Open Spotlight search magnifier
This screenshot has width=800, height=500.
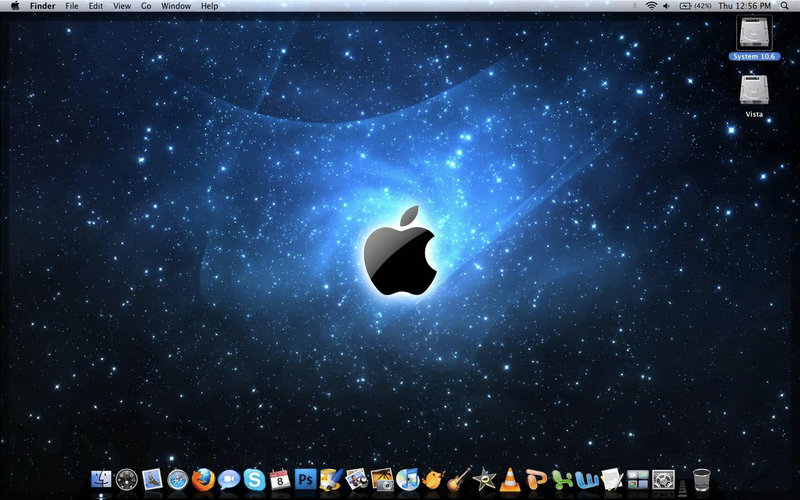[x=784, y=6]
